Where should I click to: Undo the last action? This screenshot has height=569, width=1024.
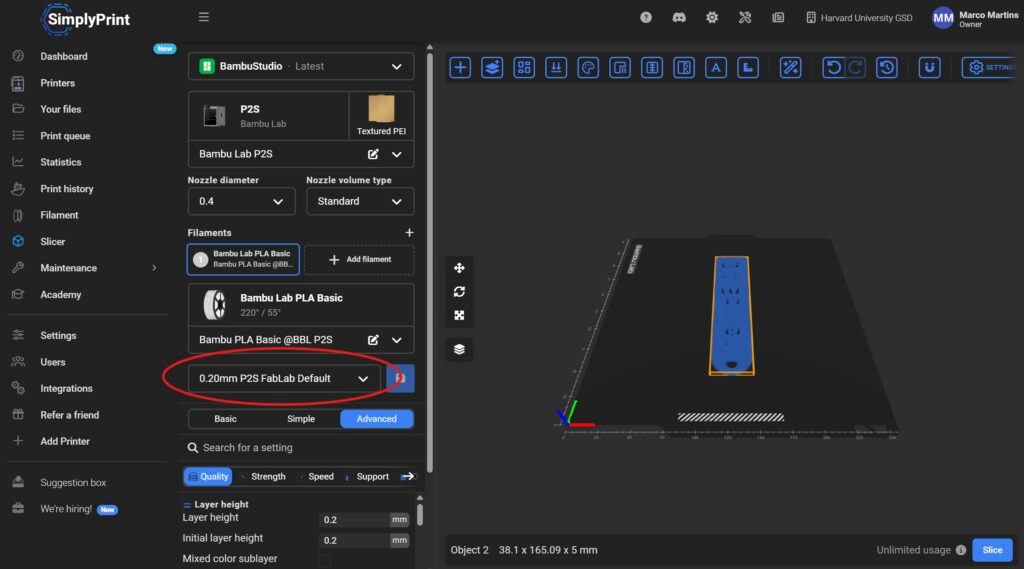[x=833, y=67]
